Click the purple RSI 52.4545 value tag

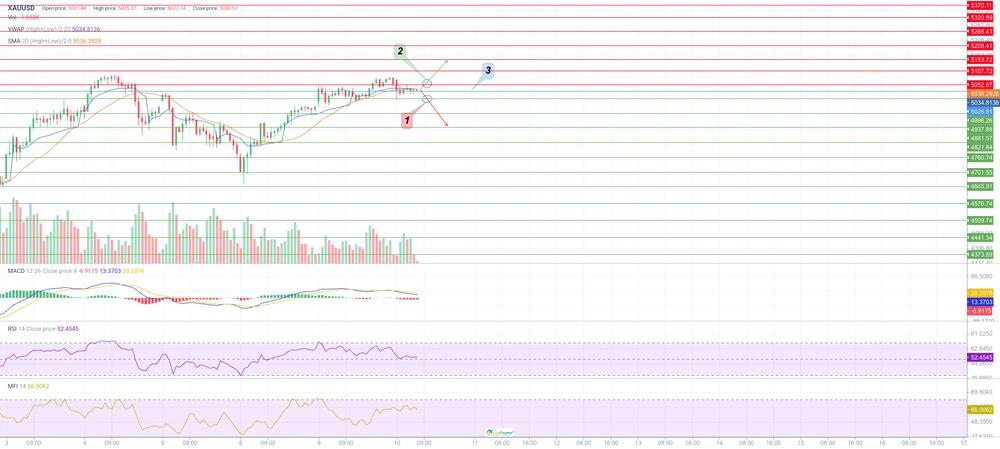tap(982, 357)
